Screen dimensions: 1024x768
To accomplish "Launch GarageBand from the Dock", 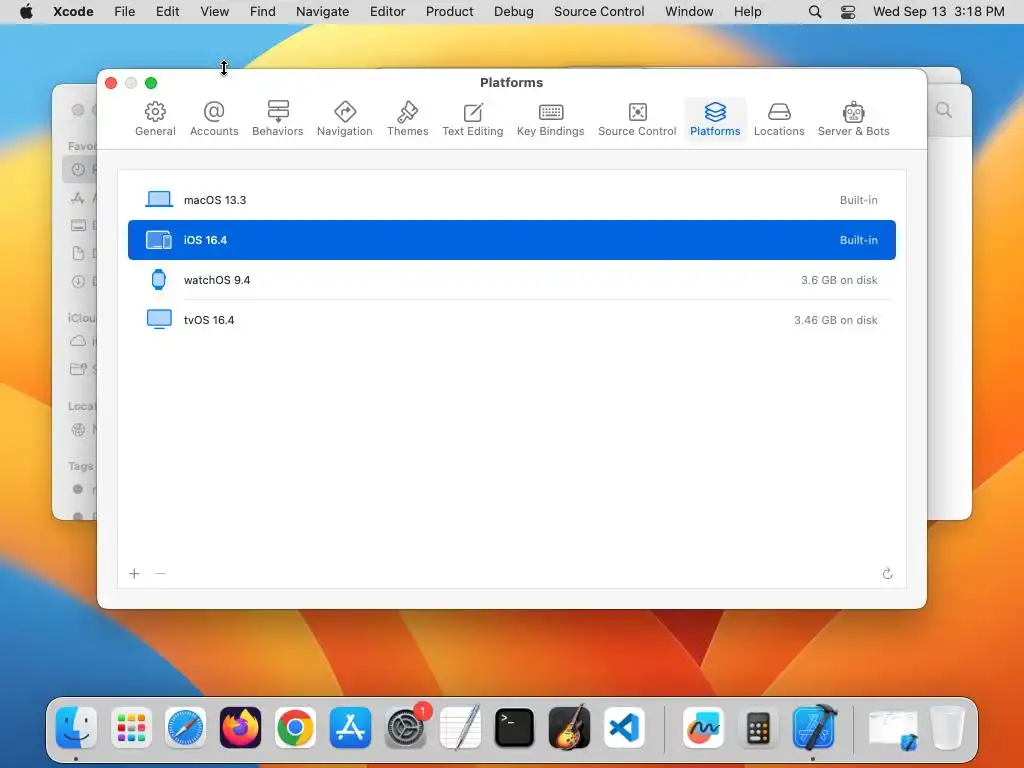I will (569, 728).
